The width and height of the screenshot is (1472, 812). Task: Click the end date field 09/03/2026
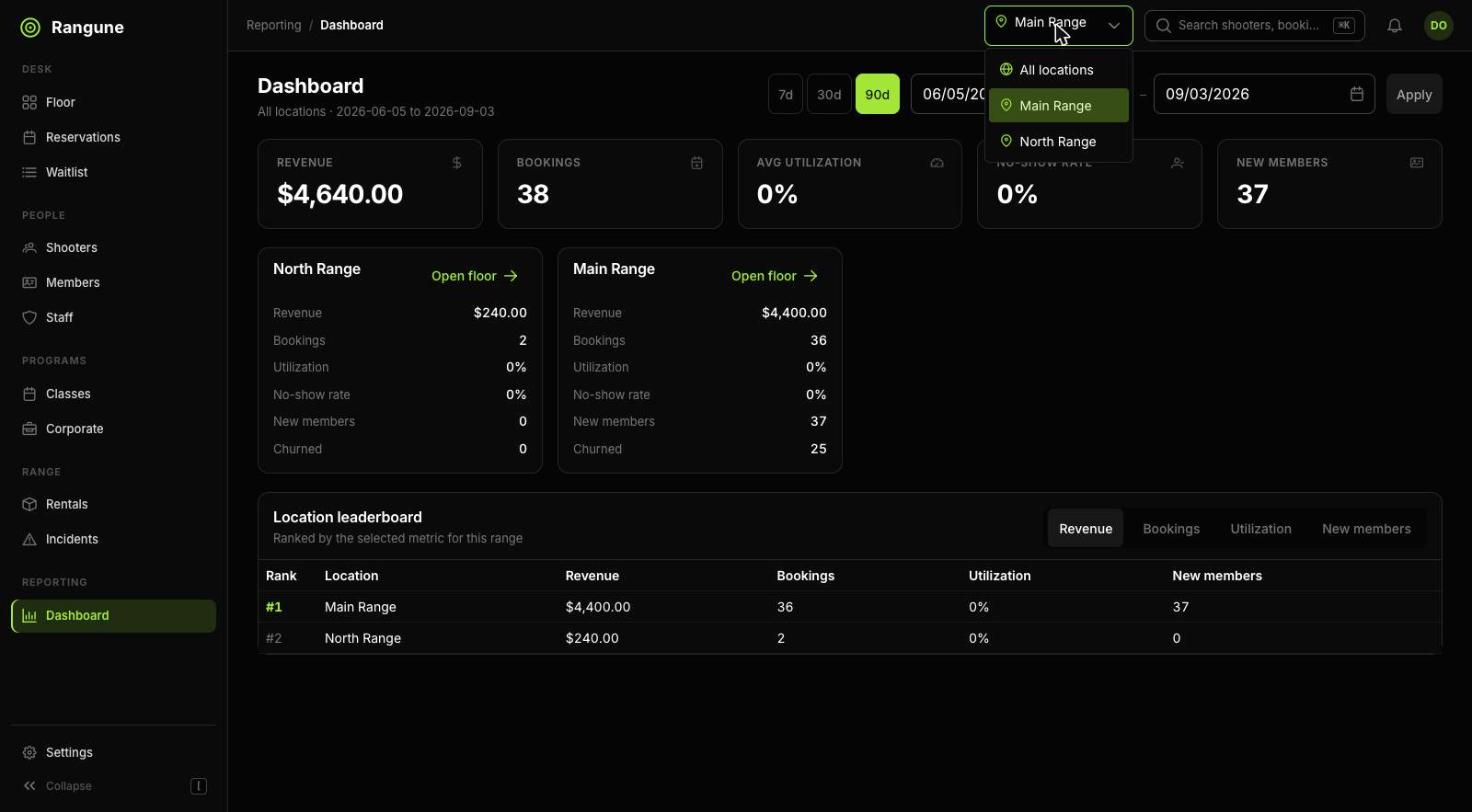click(1264, 94)
